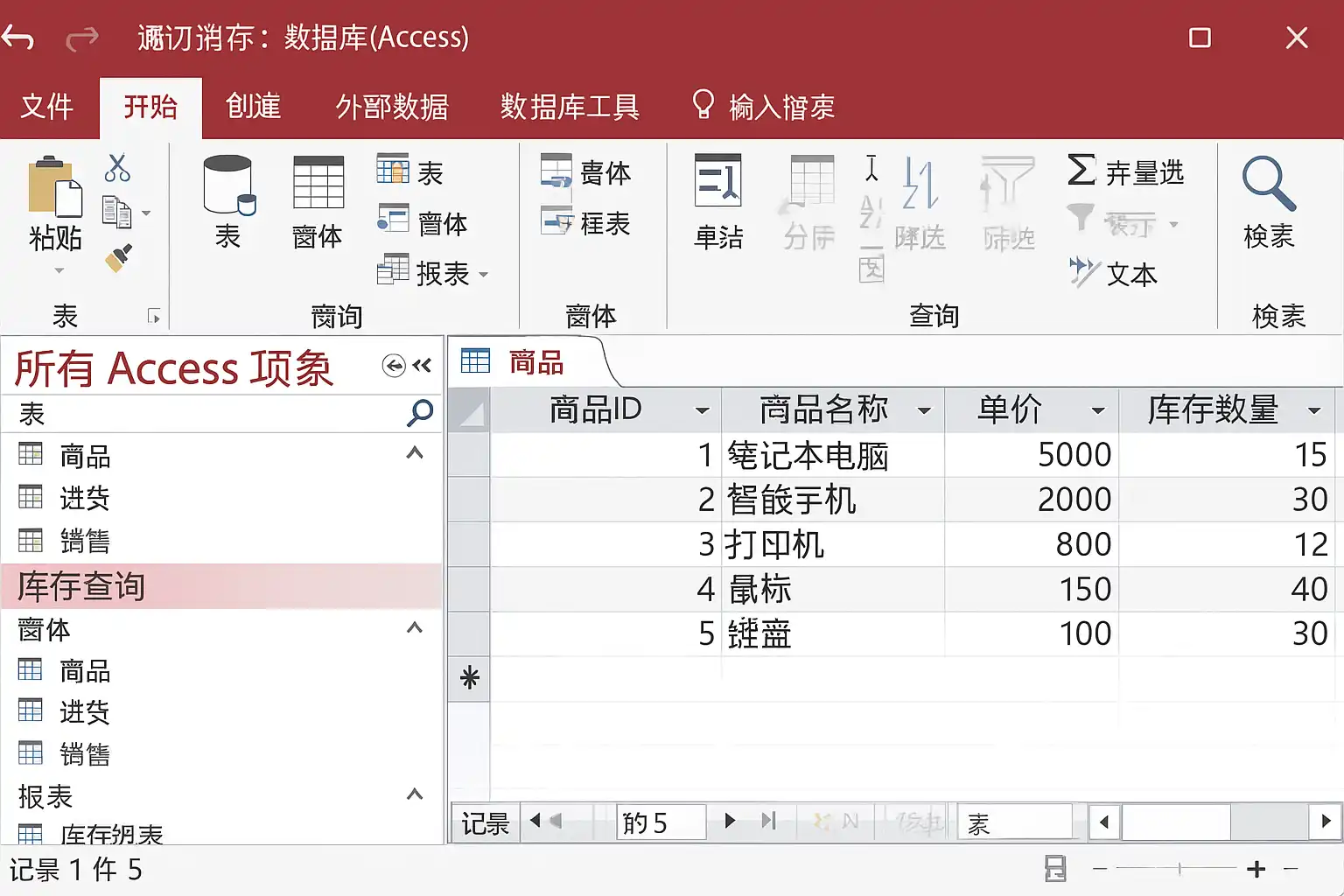Click search magnifier in navigation pane
1344x896 pixels.
(x=420, y=412)
